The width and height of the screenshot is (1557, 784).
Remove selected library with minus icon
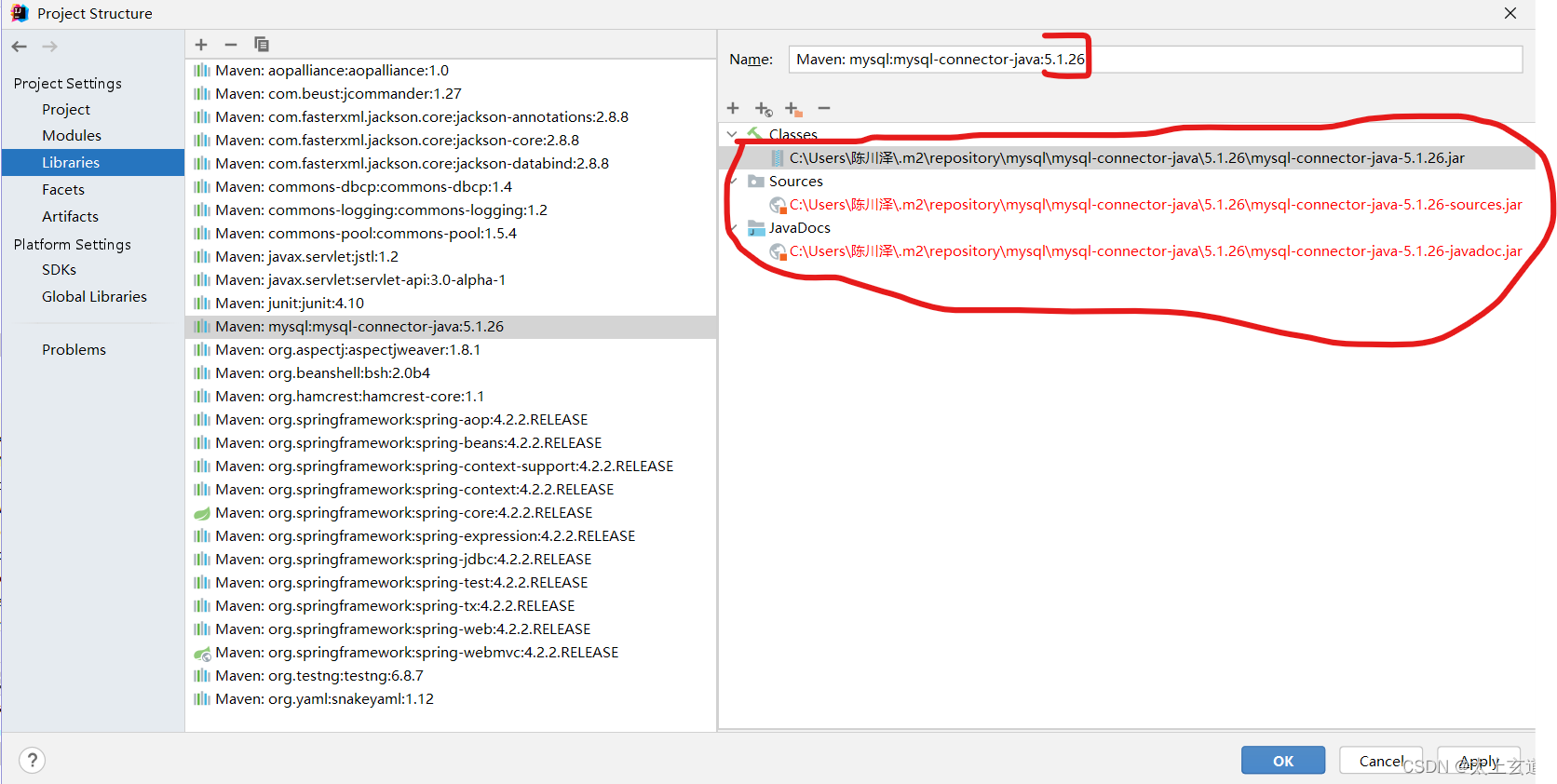(231, 44)
